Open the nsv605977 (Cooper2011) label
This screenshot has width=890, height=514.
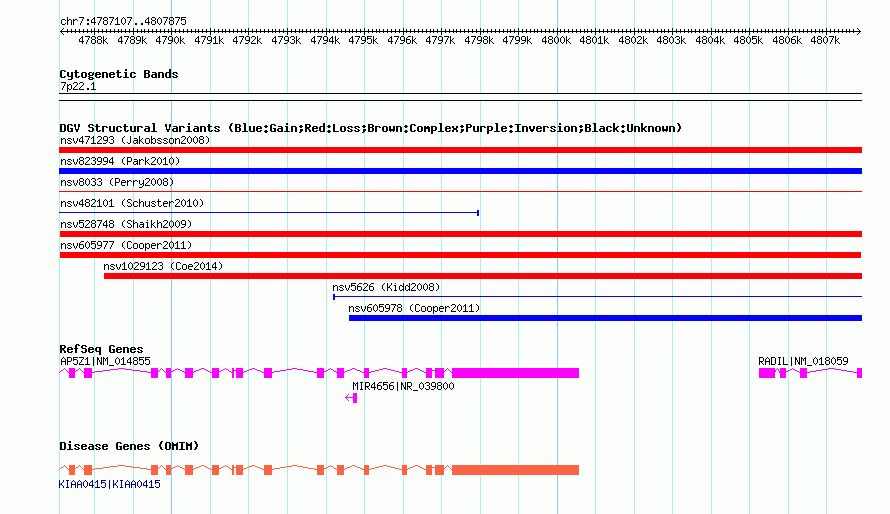126,245
